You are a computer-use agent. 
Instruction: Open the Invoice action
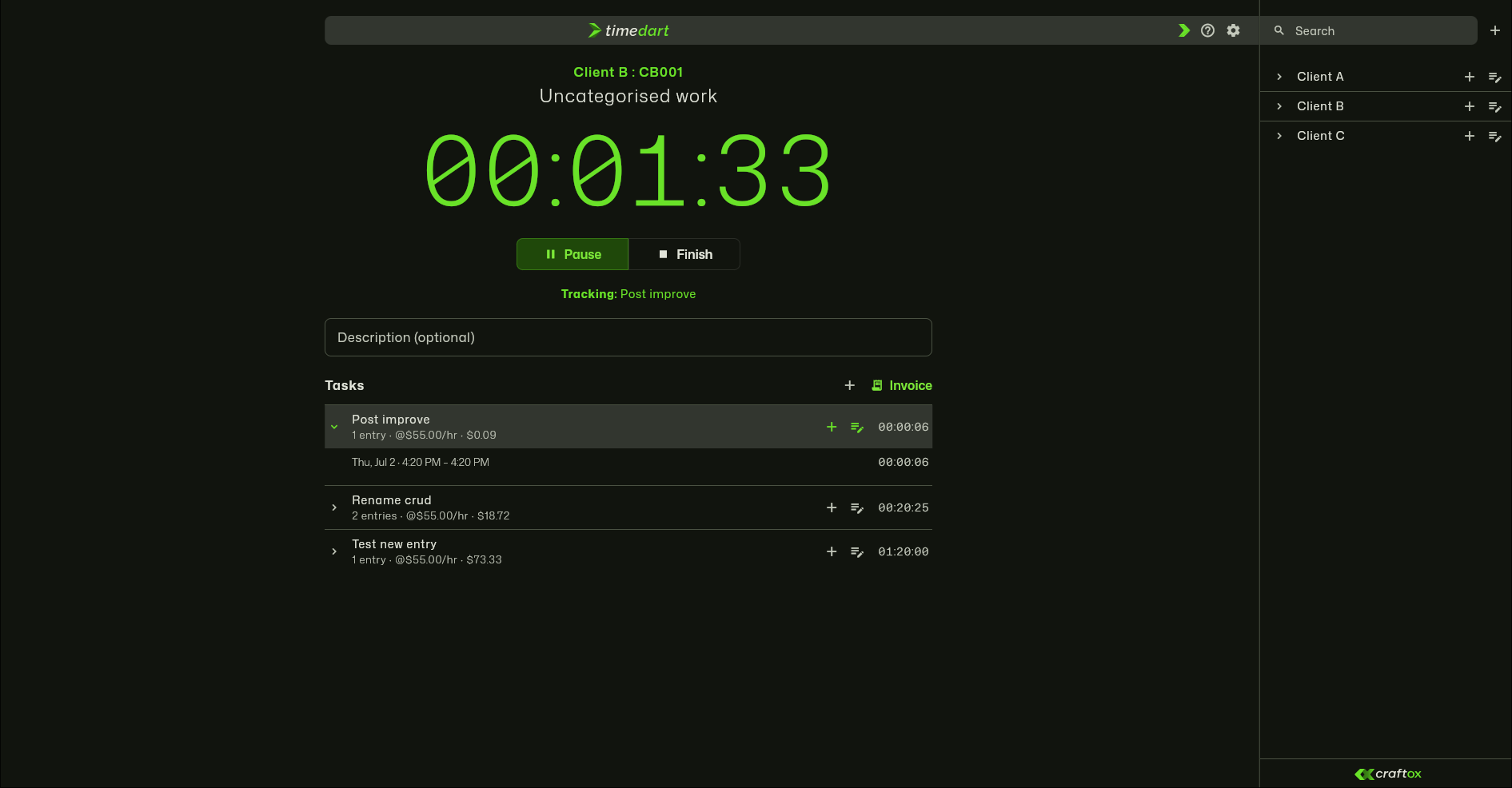901,385
